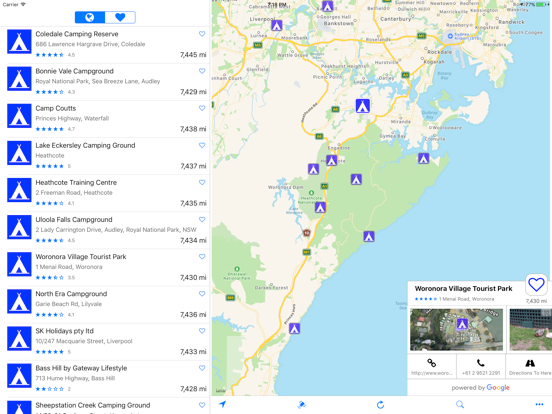Viewport: 552px width, 414px height.
Task: Open the Woronora park website link
Action: pos(432,366)
